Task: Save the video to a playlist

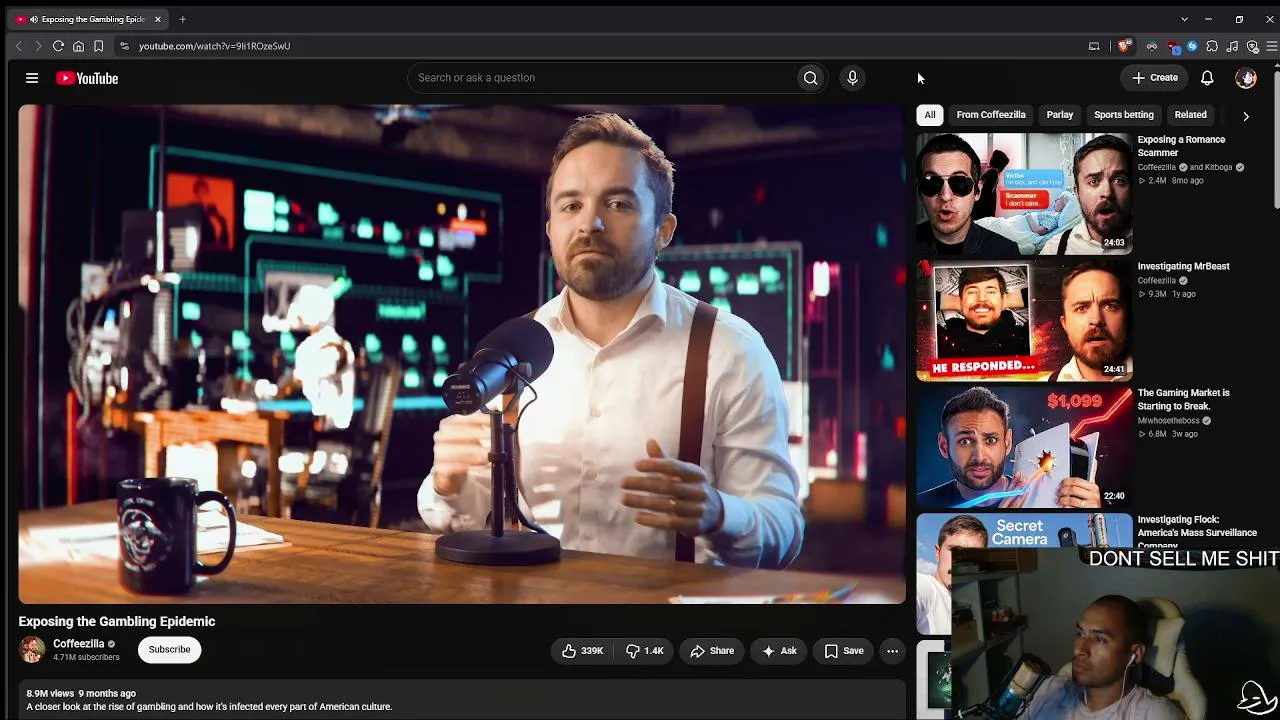Action: (x=844, y=651)
